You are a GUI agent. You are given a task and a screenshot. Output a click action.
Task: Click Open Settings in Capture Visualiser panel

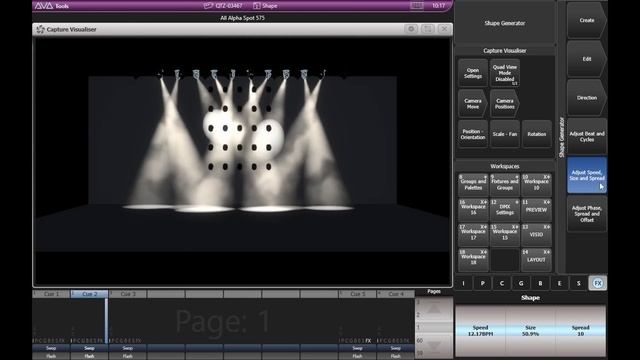(473, 73)
